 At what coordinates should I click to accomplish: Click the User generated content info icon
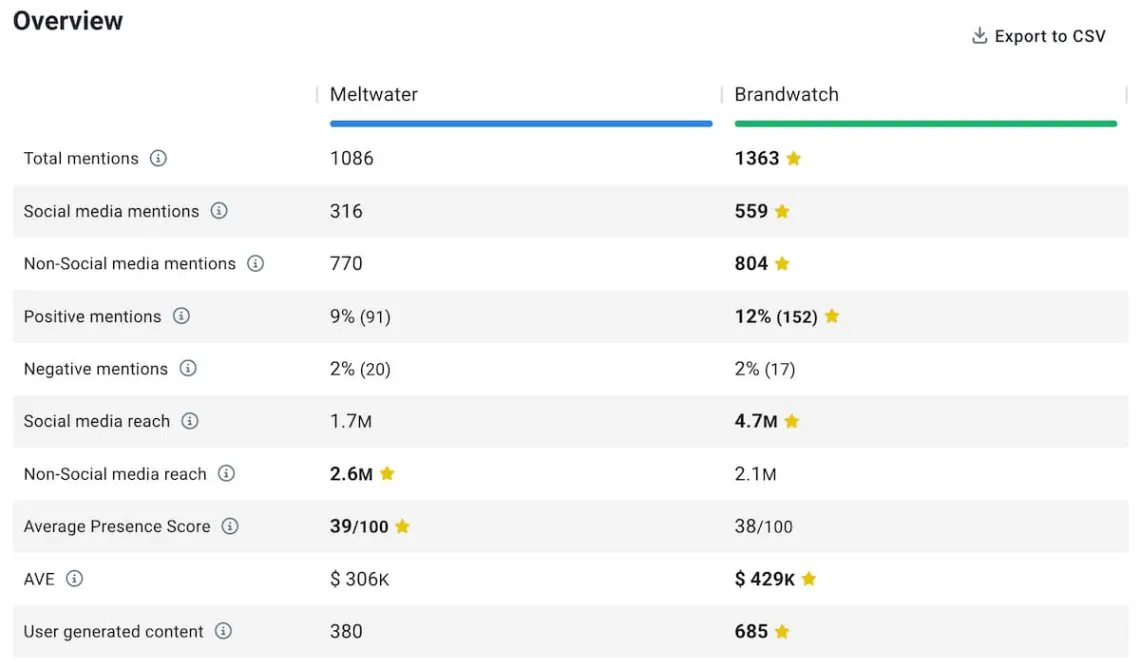224,631
